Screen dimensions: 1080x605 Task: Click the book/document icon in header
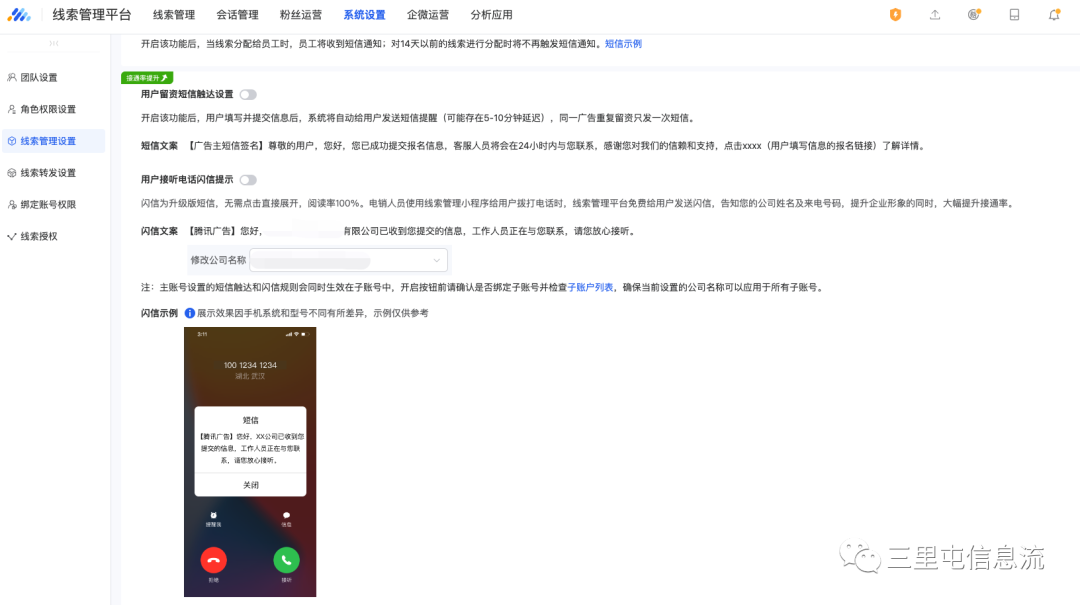[1014, 15]
